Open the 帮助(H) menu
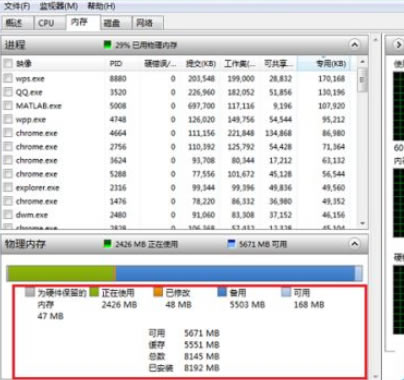 click(x=101, y=6)
